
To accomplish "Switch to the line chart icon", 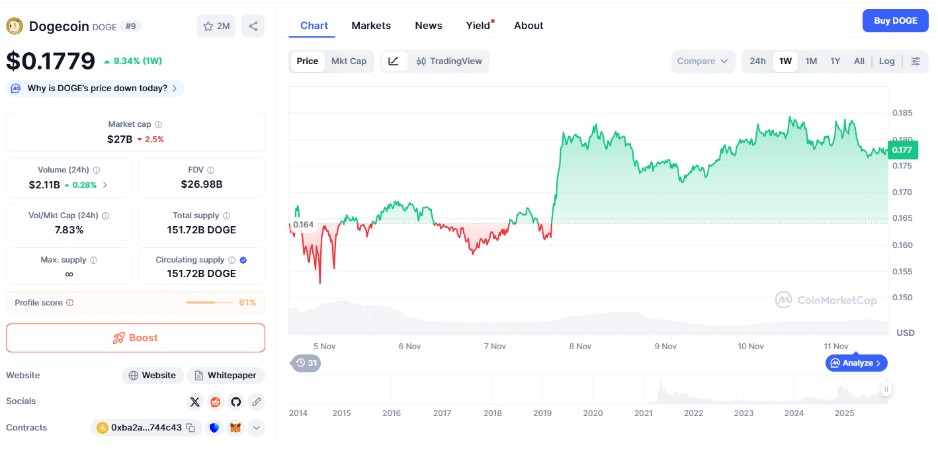I will click(x=394, y=61).
